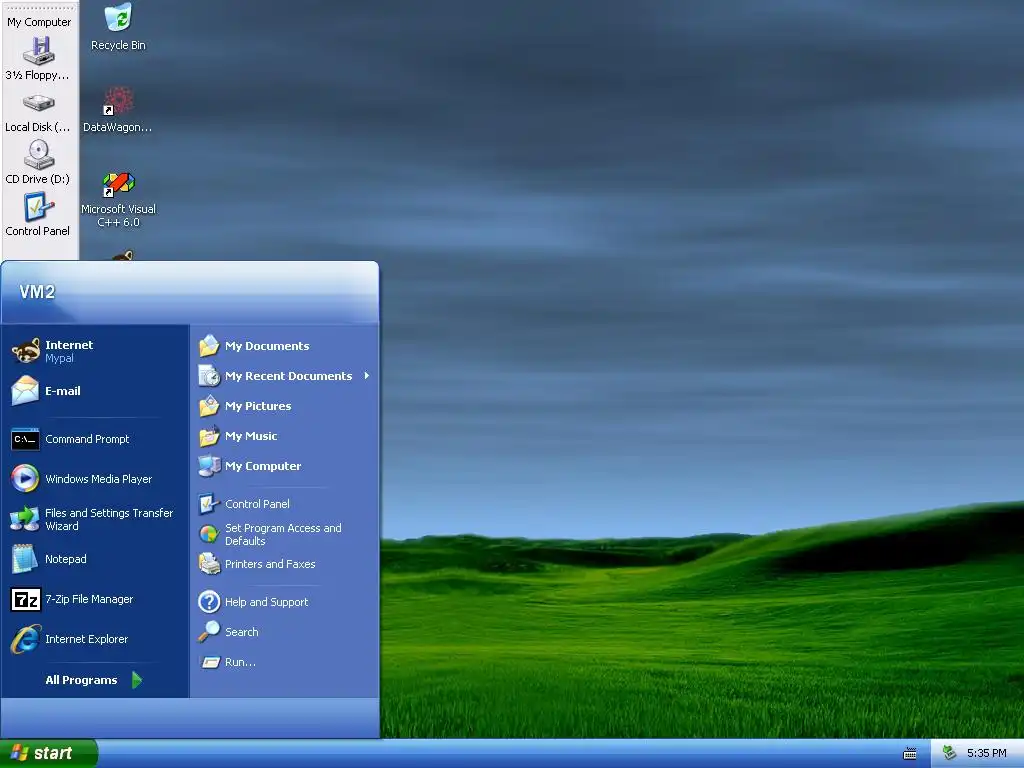Select Recycle Bin desktop icon
The width and height of the screenshot is (1024, 768).
click(118, 26)
